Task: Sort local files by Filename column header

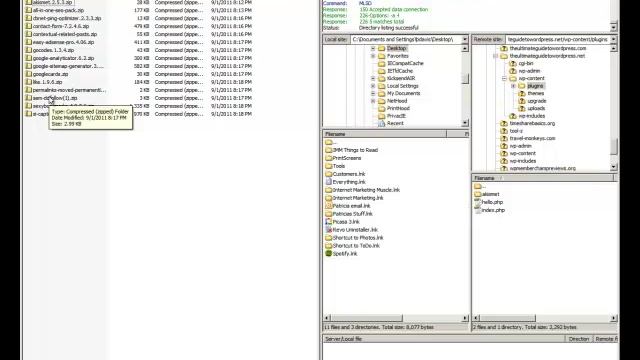Action: 385,134
